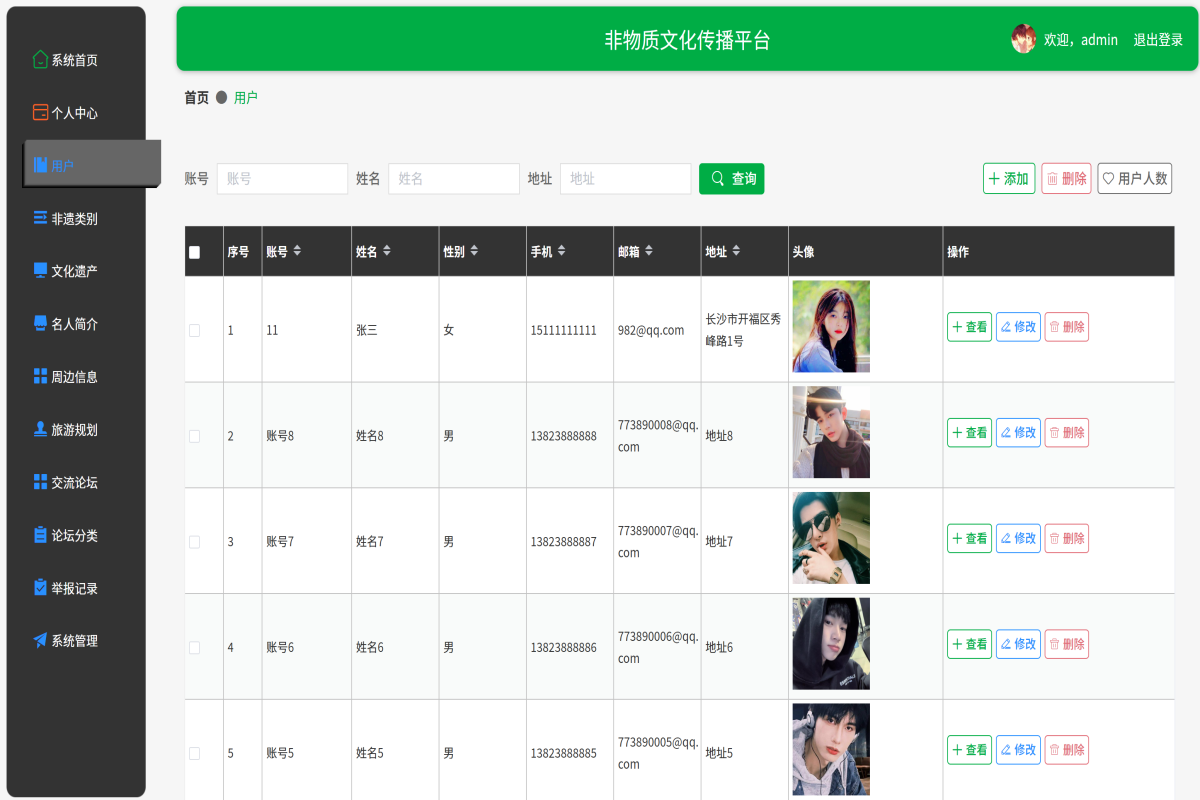Sort table by 账号 column arrows

pyautogui.click(x=297, y=251)
